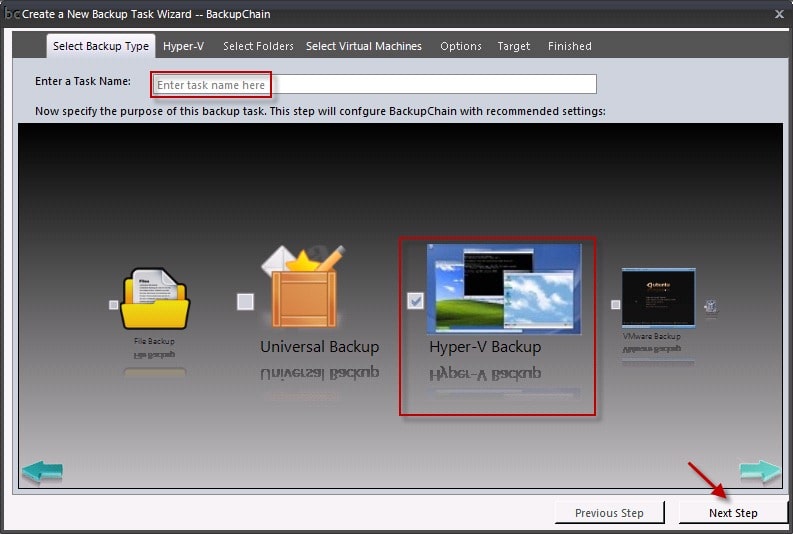The height and width of the screenshot is (534, 793).
Task: Open the Options tab
Action: pos(461,46)
